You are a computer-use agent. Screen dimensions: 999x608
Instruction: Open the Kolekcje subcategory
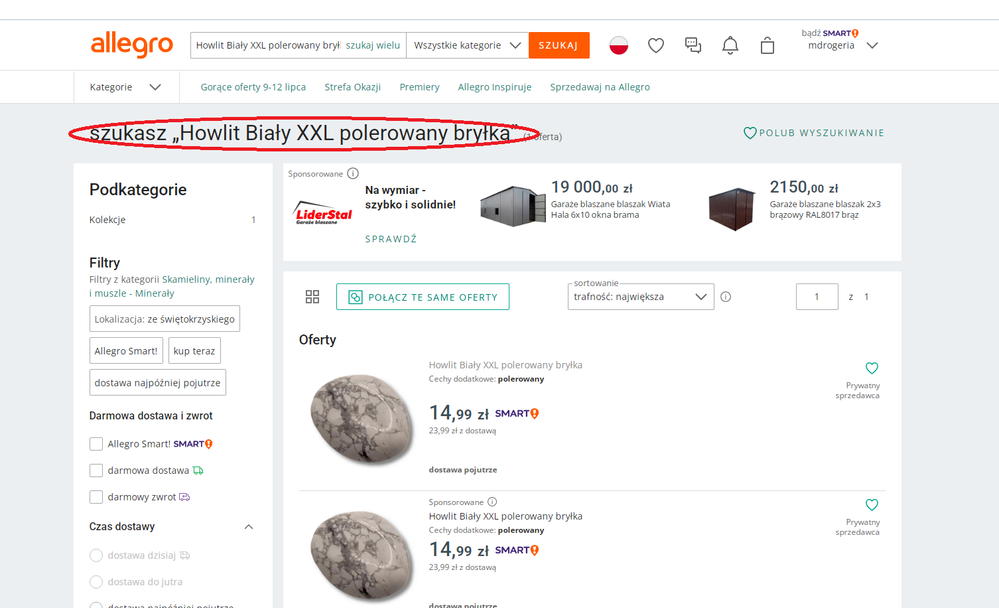point(108,219)
